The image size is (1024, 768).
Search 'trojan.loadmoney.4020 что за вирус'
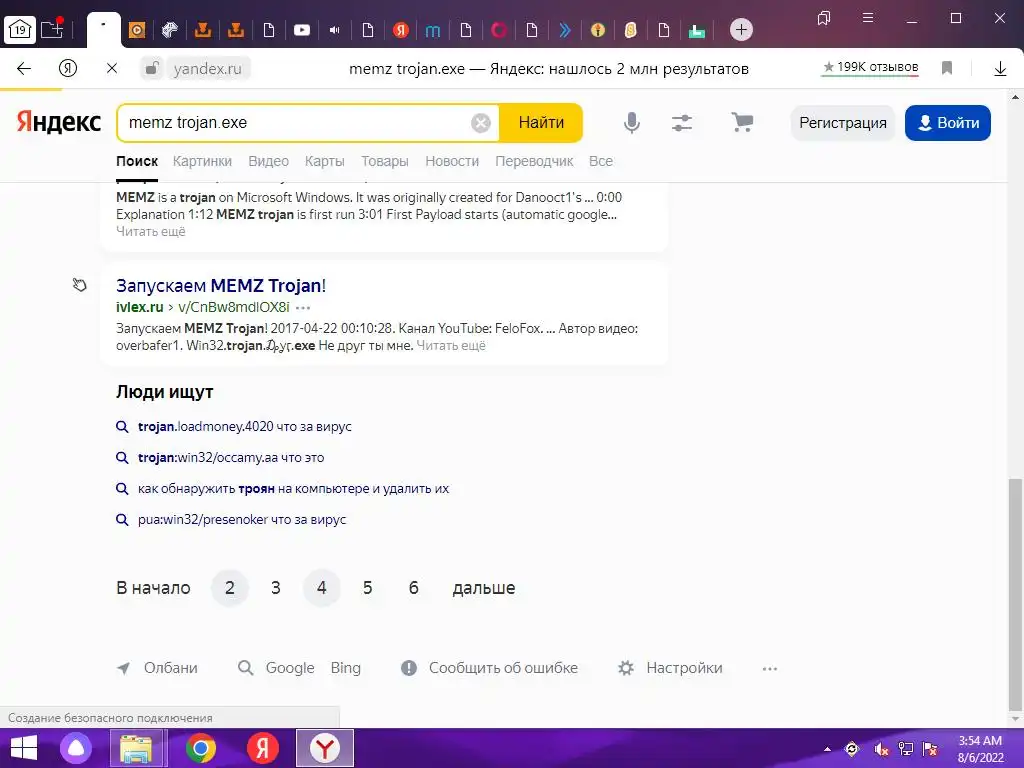(x=244, y=426)
